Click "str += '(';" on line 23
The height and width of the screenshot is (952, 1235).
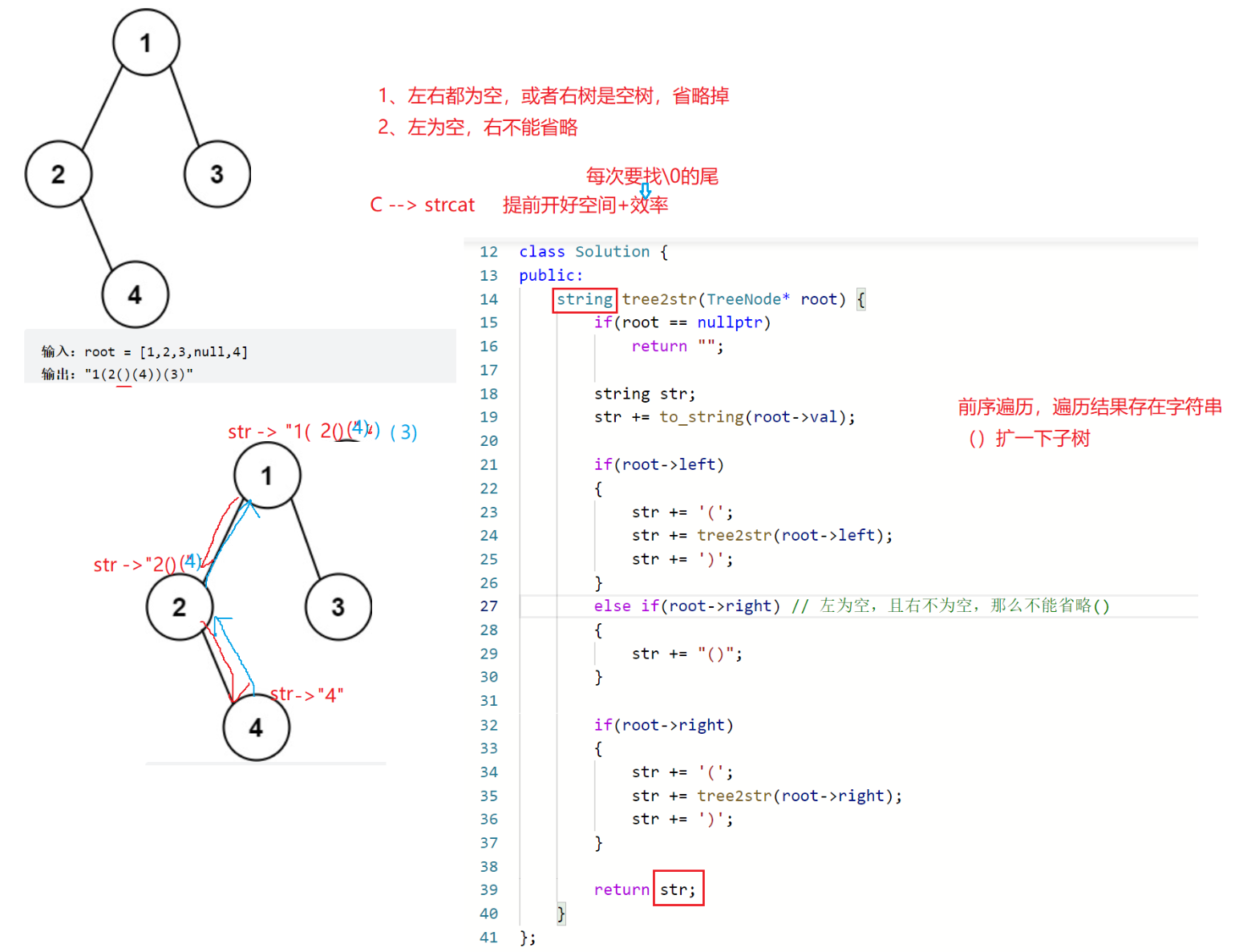[682, 512]
